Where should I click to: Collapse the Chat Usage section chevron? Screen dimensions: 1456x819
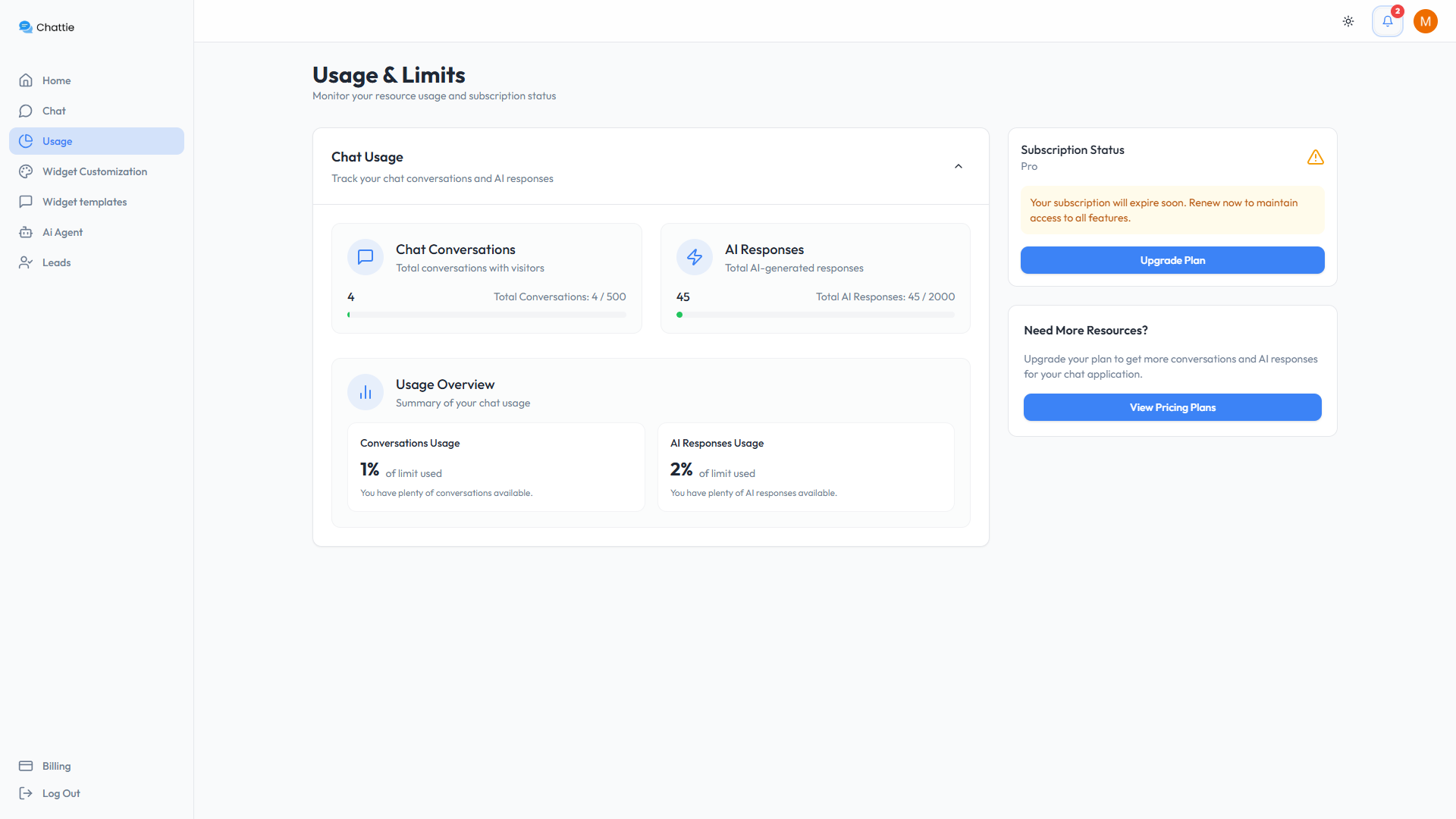point(959,167)
